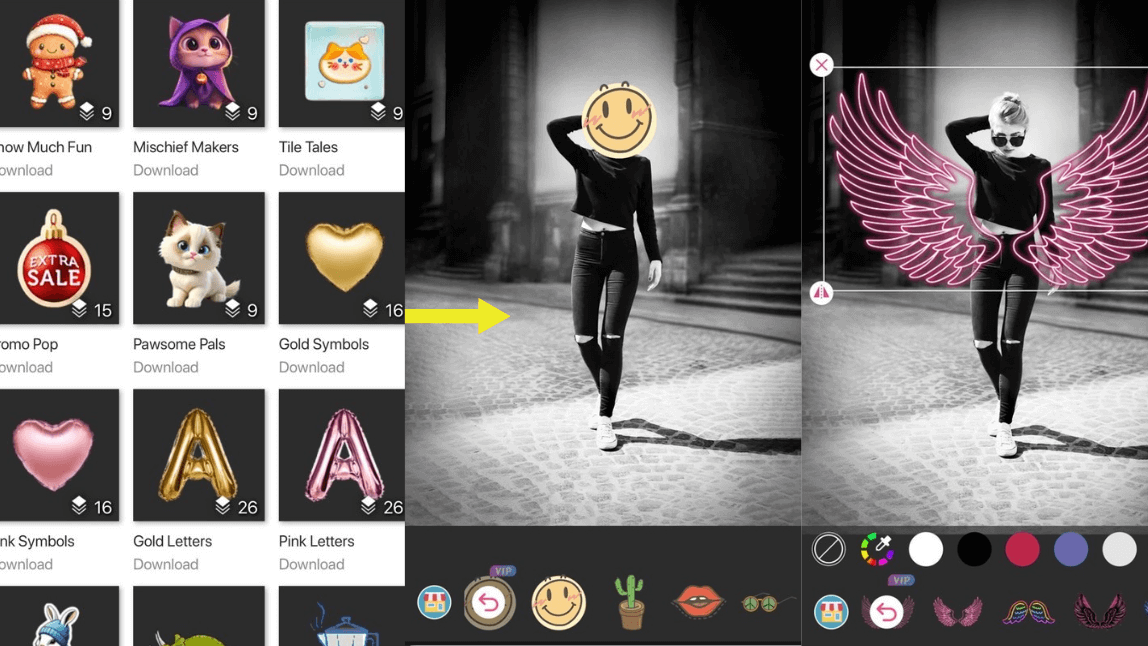Tap the "Pawsome Pals" pack title
Viewport: 1148px width, 646px height.
coord(179,344)
